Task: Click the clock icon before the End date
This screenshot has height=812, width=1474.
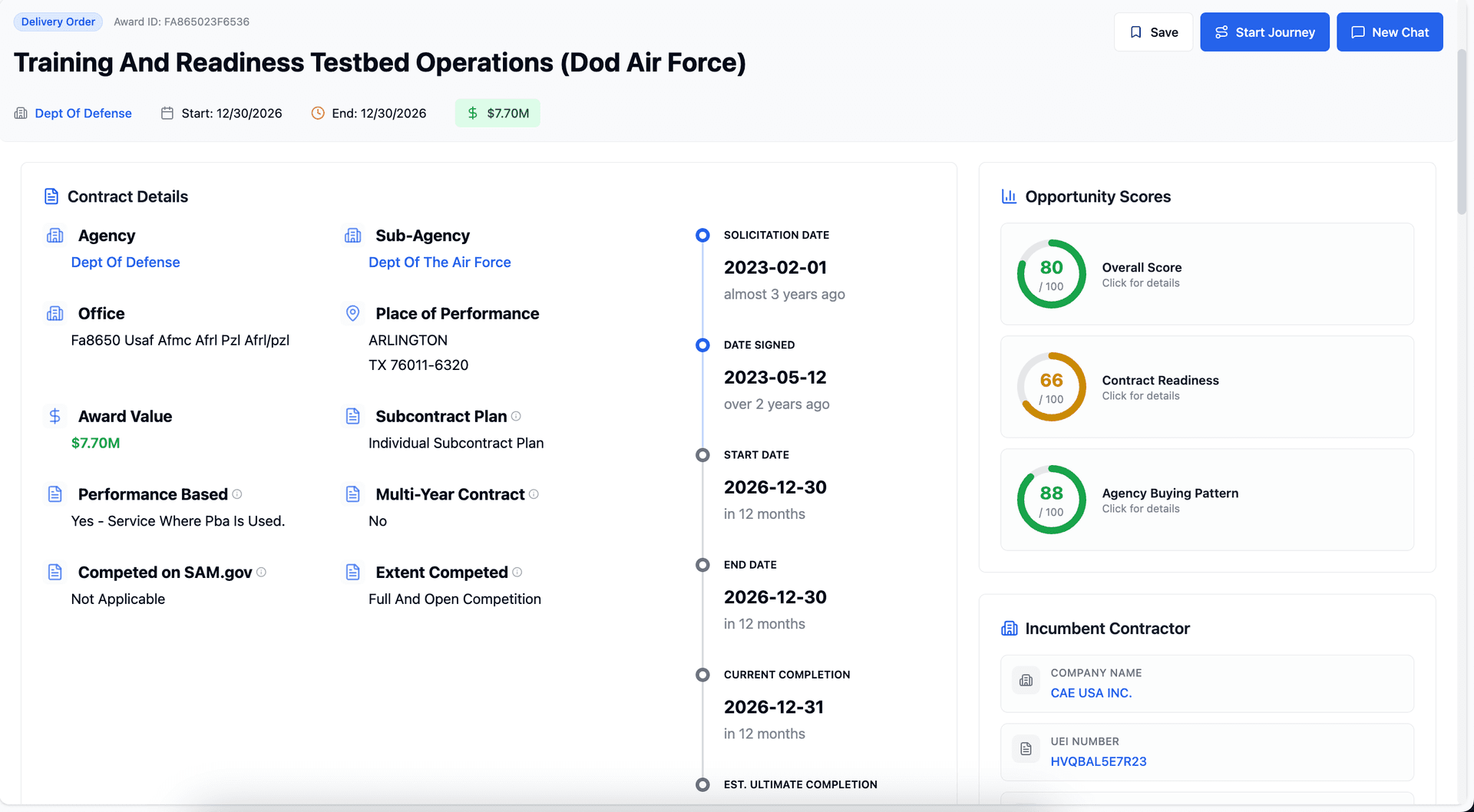Action: click(318, 113)
